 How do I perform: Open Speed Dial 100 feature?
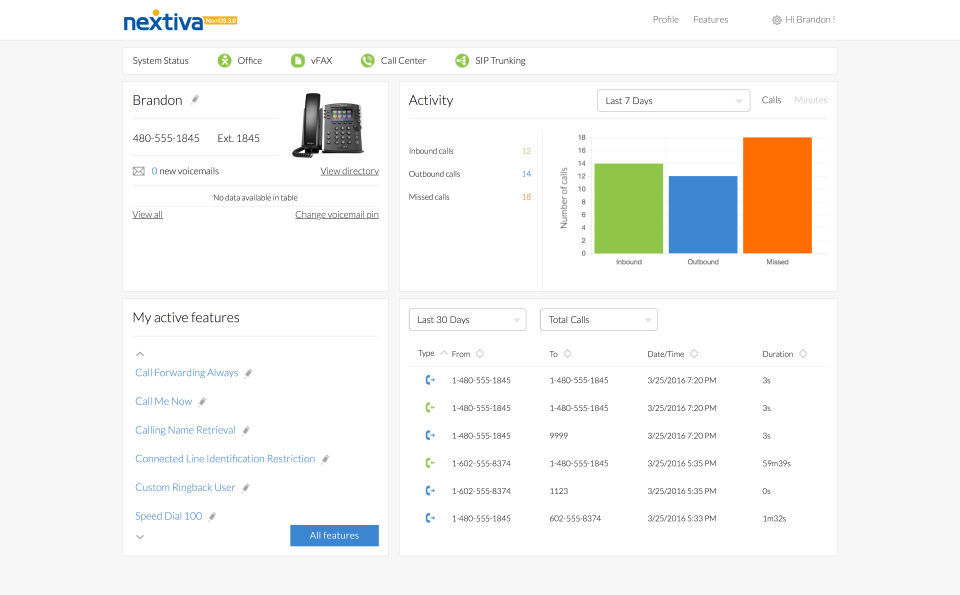click(x=168, y=517)
